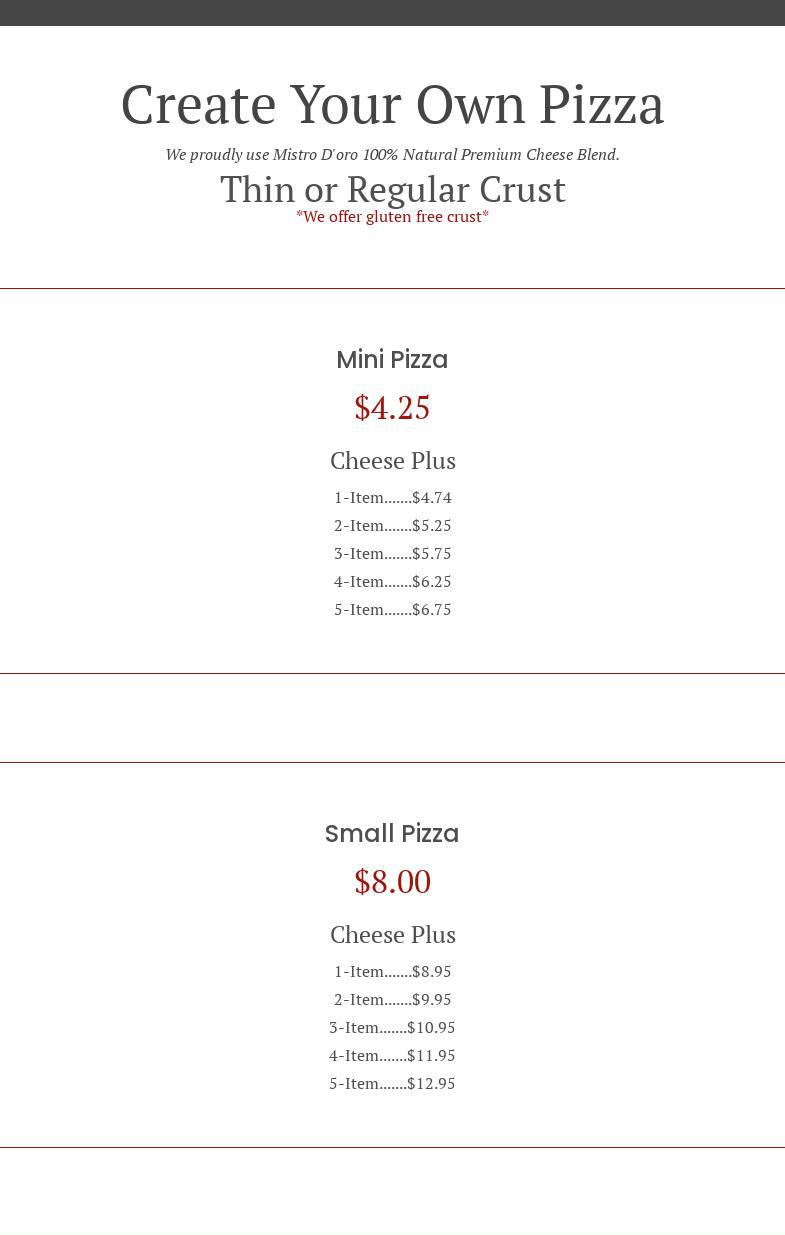Image resolution: width=785 pixels, height=1235 pixels.
Task: Pick the 2-Item $5.25 option
Action: click(x=392, y=526)
